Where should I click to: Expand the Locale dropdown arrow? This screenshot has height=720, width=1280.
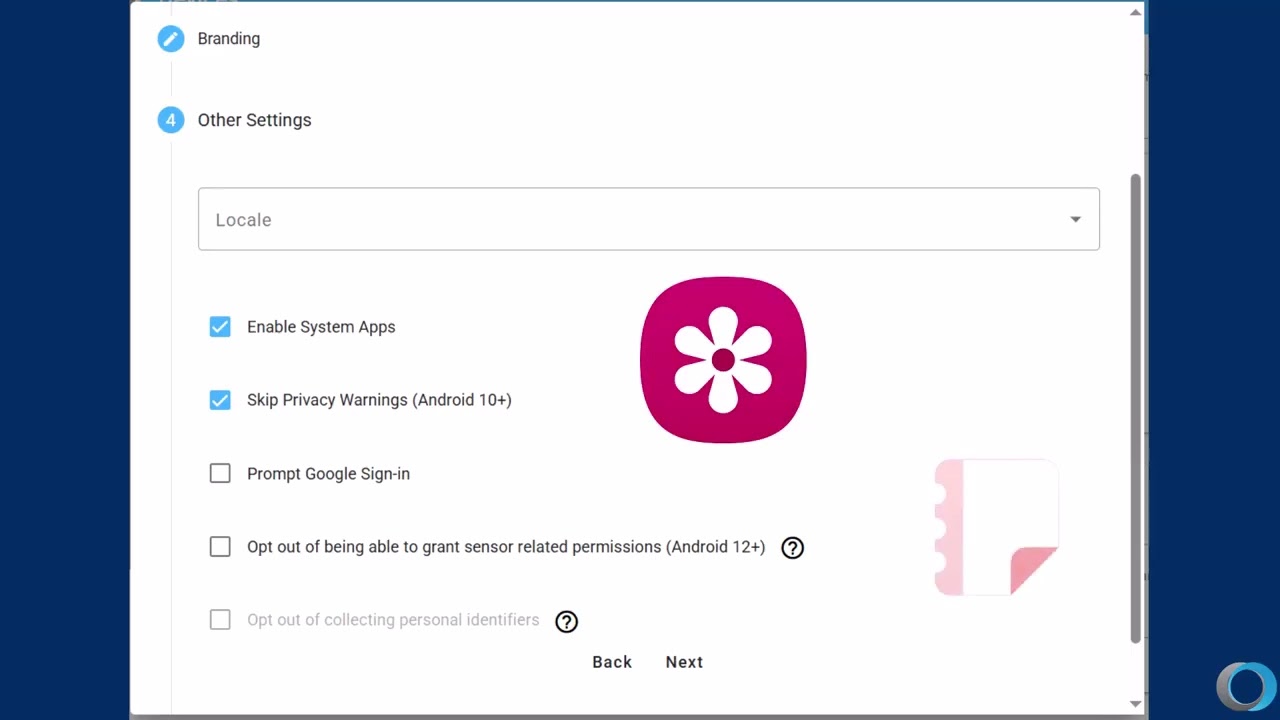pos(1075,220)
